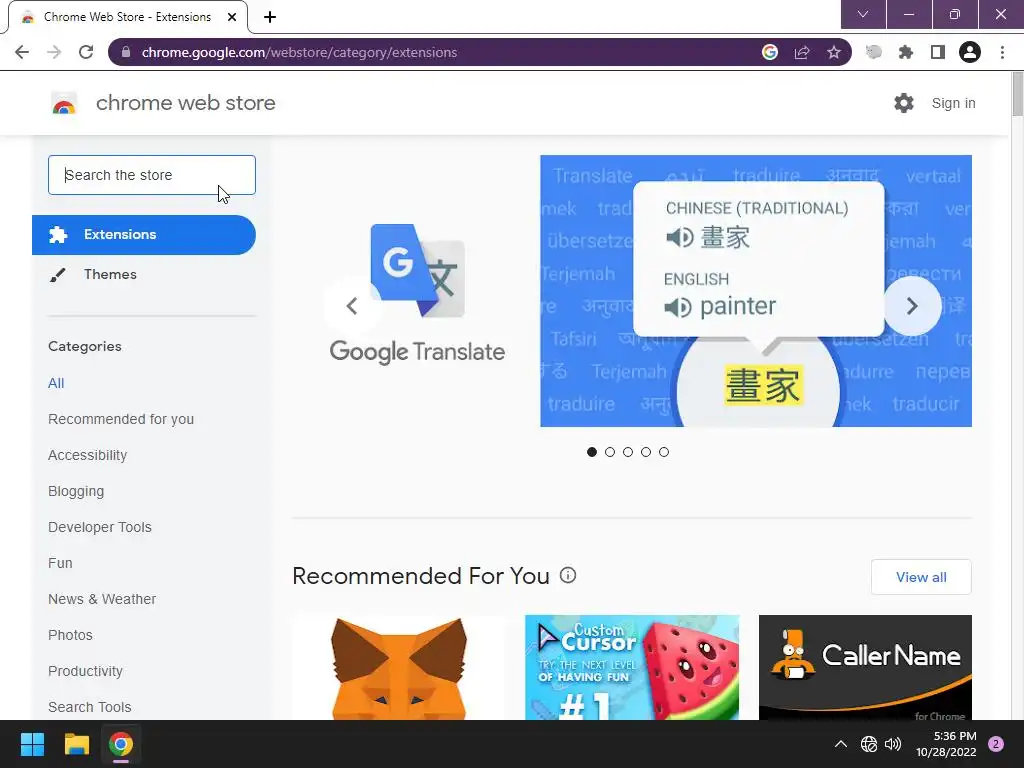Show hidden system tray icons

tap(841, 744)
